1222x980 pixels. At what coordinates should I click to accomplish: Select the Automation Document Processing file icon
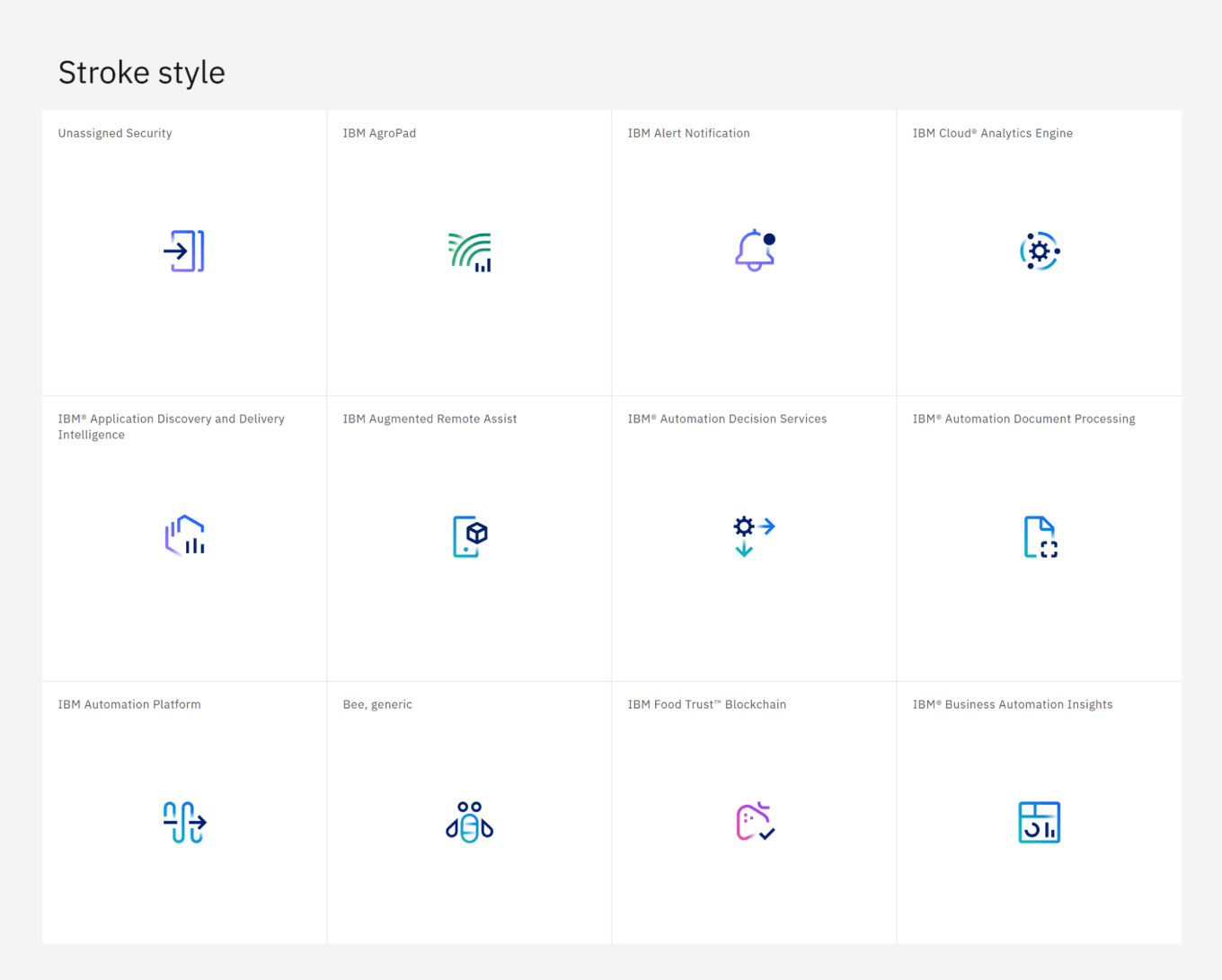pyautogui.click(x=1040, y=537)
